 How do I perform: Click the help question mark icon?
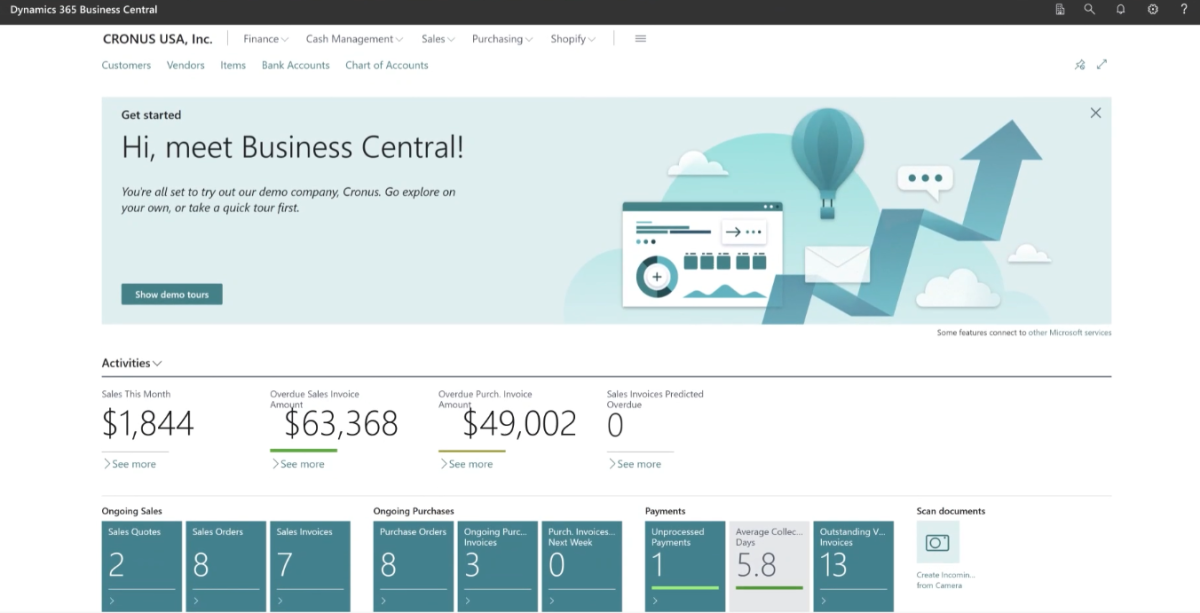click(x=1183, y=9)
